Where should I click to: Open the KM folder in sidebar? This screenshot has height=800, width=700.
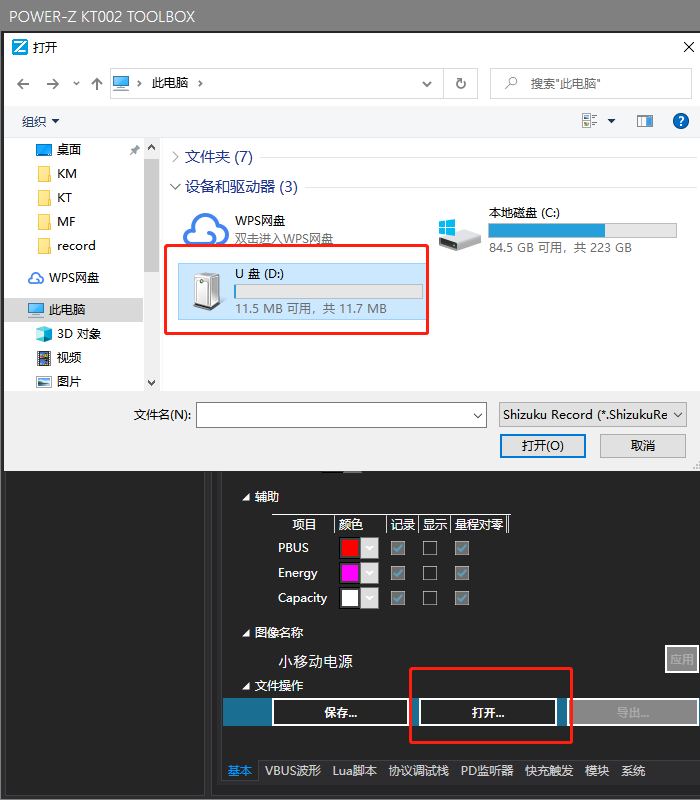[66, 173]
